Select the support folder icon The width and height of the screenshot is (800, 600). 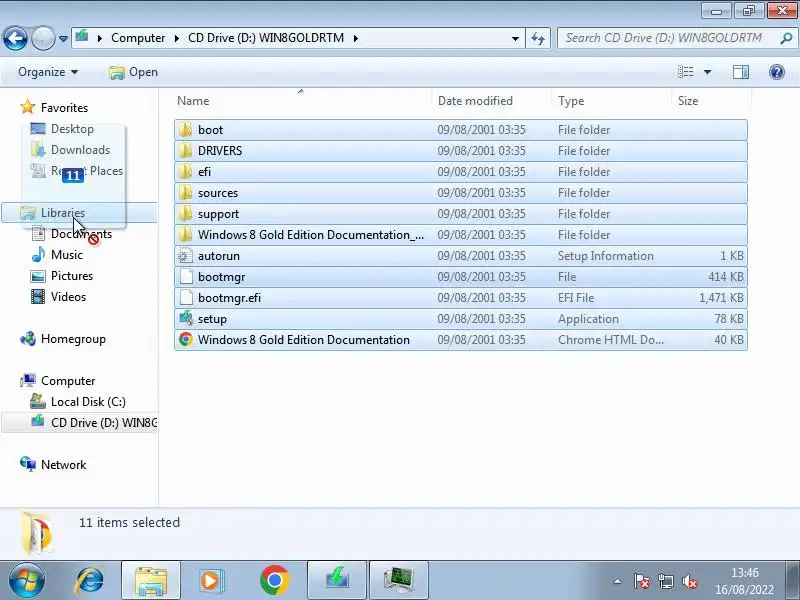pos(186,213)
